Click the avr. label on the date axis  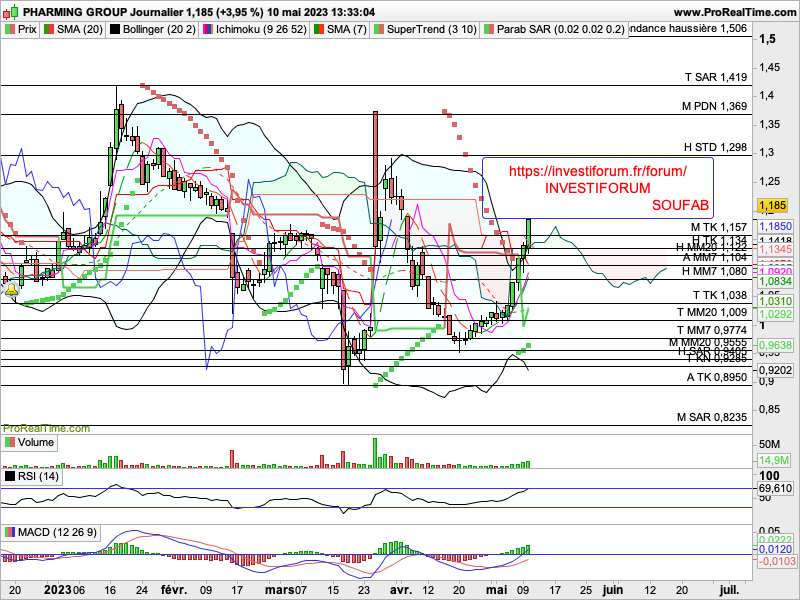click(x=401, y=590)
